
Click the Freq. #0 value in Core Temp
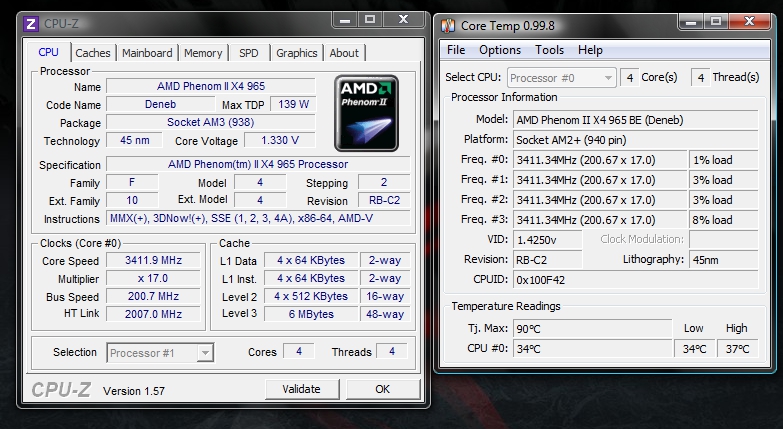coord(600,160)
